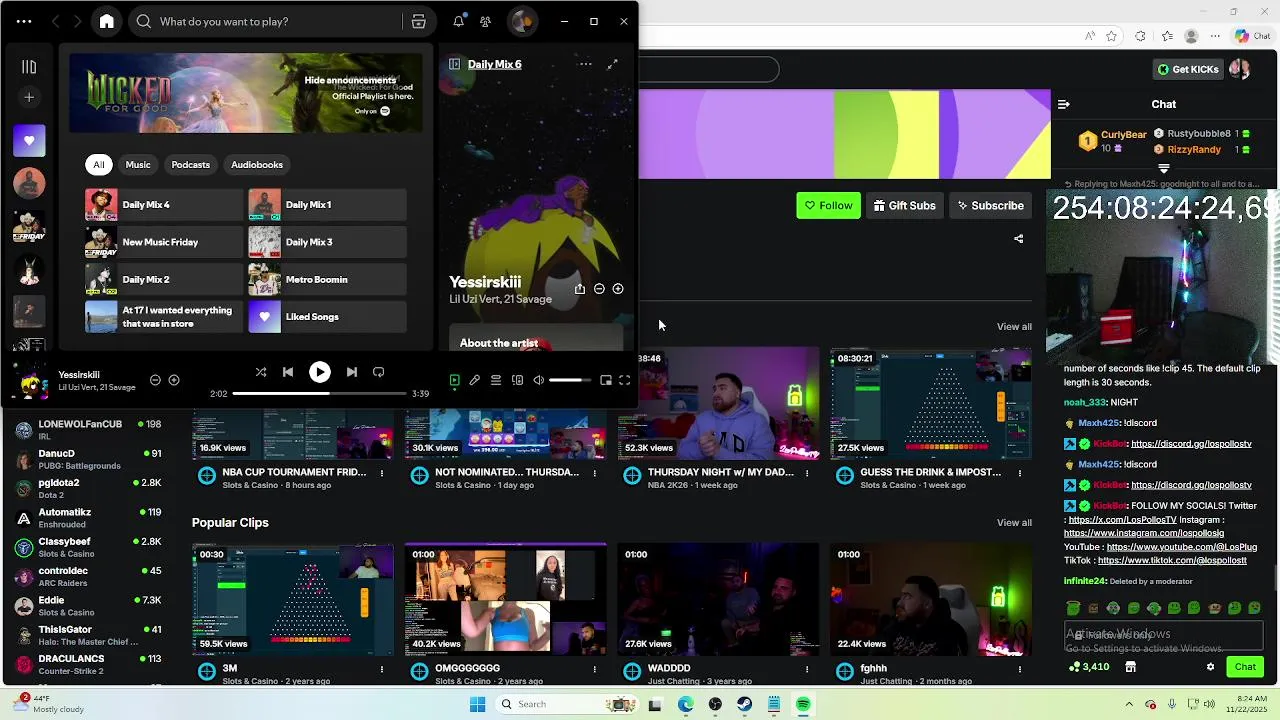Follow the Kick channel
The image size is (1280, 720).
[x=828, y=205]
